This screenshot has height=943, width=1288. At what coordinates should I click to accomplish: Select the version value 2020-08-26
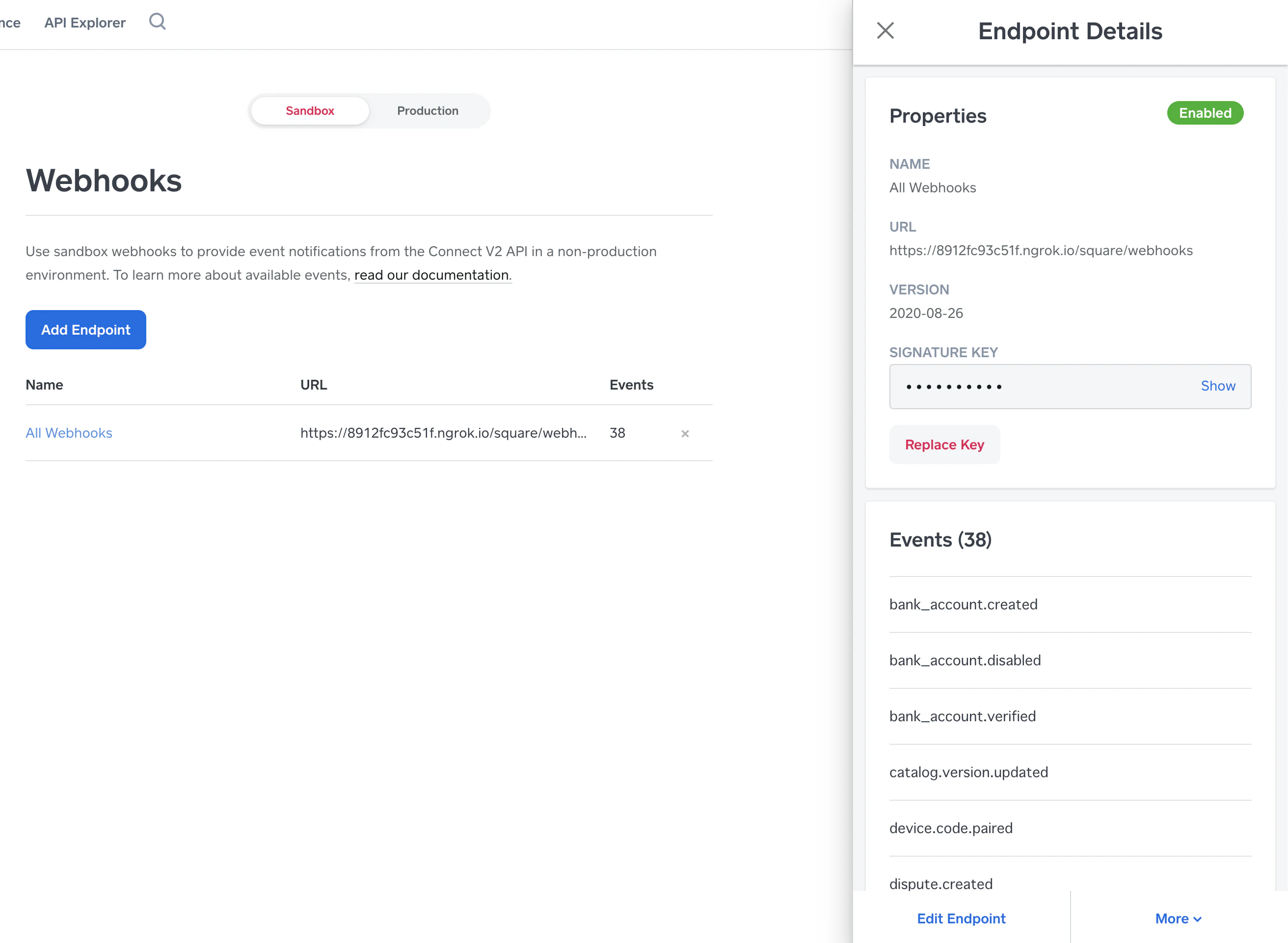coord(926,314)
